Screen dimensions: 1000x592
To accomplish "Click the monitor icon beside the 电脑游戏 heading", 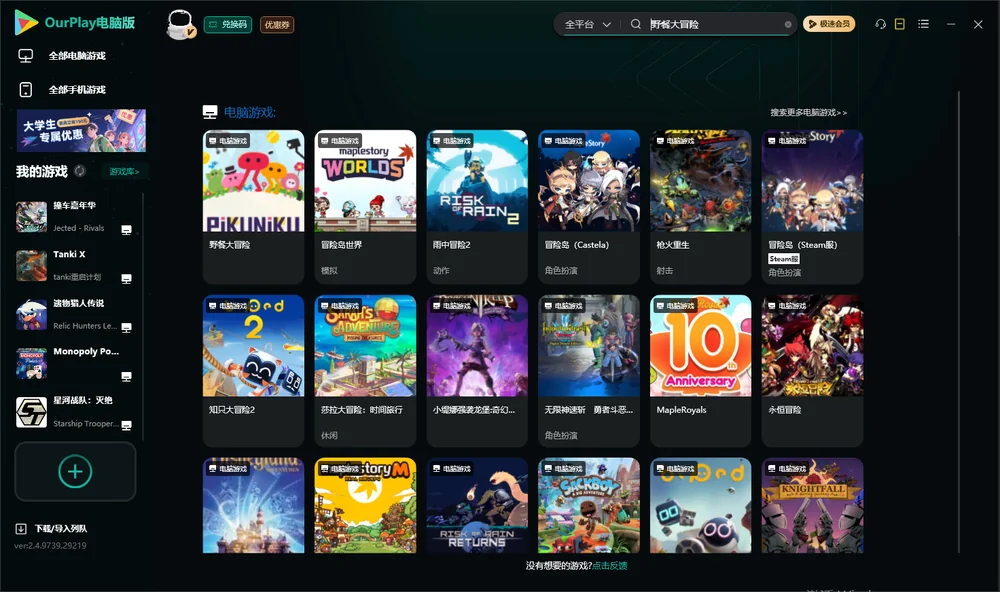I will pos(210,112).
